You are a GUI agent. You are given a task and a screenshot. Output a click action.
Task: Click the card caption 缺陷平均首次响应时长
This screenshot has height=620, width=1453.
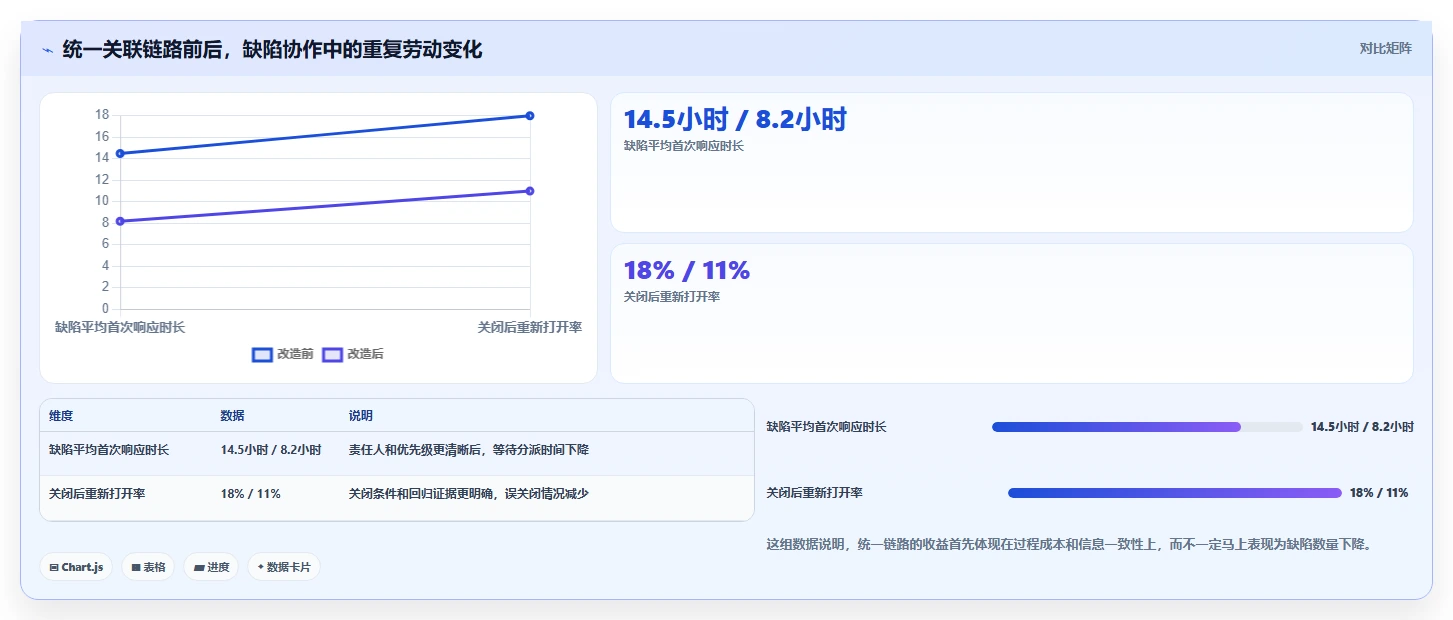(x=683, y=146)
